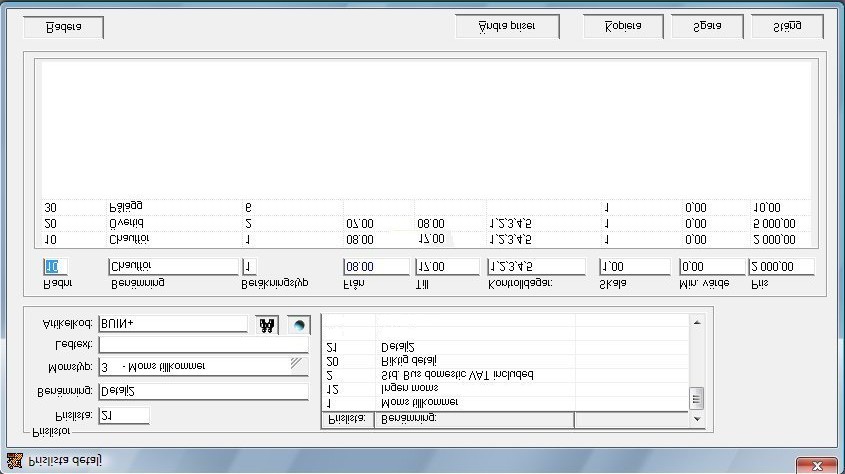845x474 pixels.
Task: Select the Övertid row in the detail grid
Action: (x=426, y=224)
